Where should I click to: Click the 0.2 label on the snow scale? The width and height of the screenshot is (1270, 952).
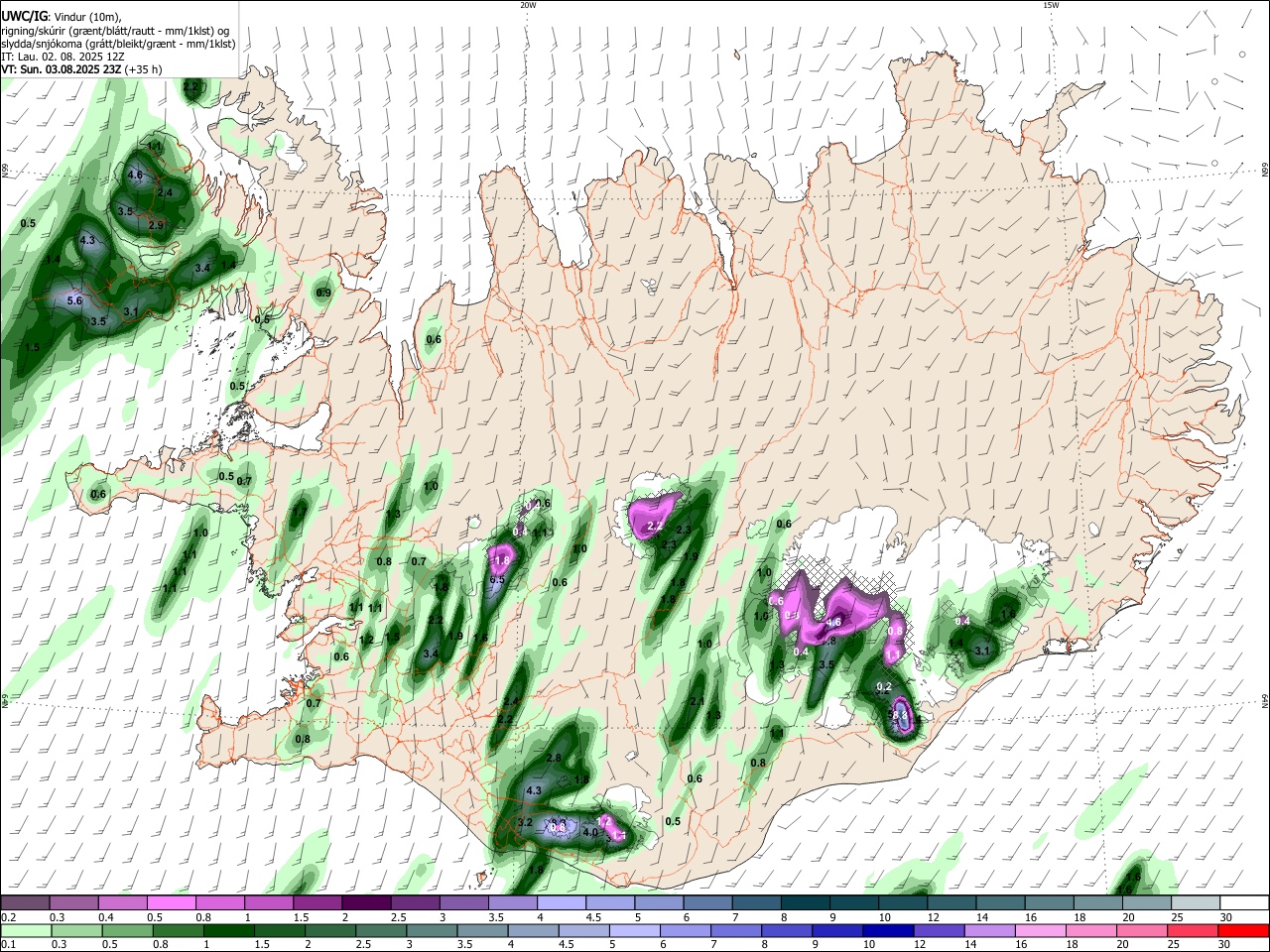[x=8, y=917]
